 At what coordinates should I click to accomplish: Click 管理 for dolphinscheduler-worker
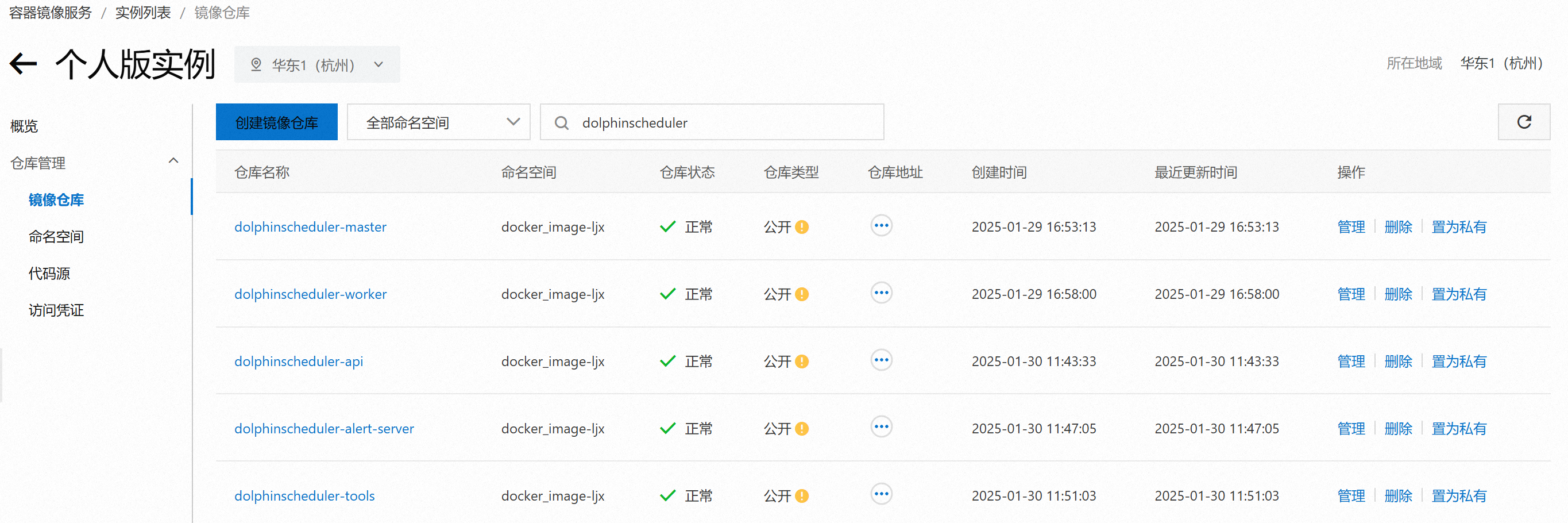pos(1351,294)
